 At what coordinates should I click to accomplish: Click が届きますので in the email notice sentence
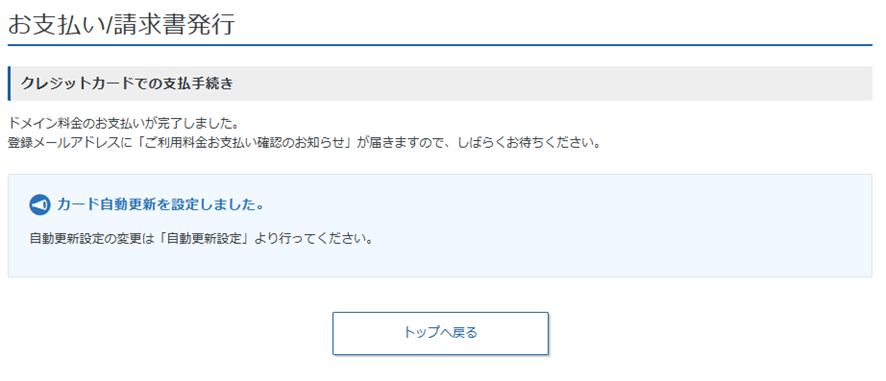(401, 142)
